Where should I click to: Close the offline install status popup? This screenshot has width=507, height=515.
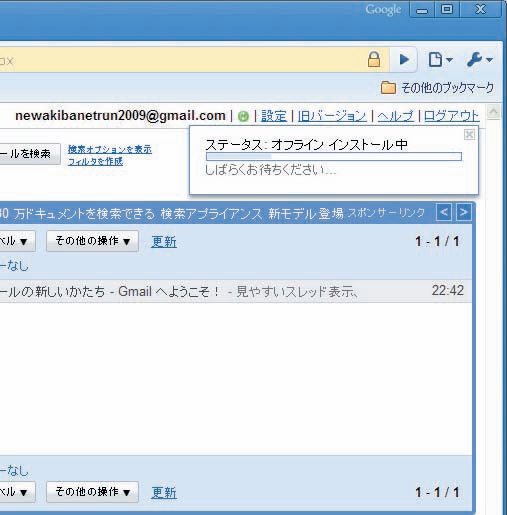(x=469, y=135)
